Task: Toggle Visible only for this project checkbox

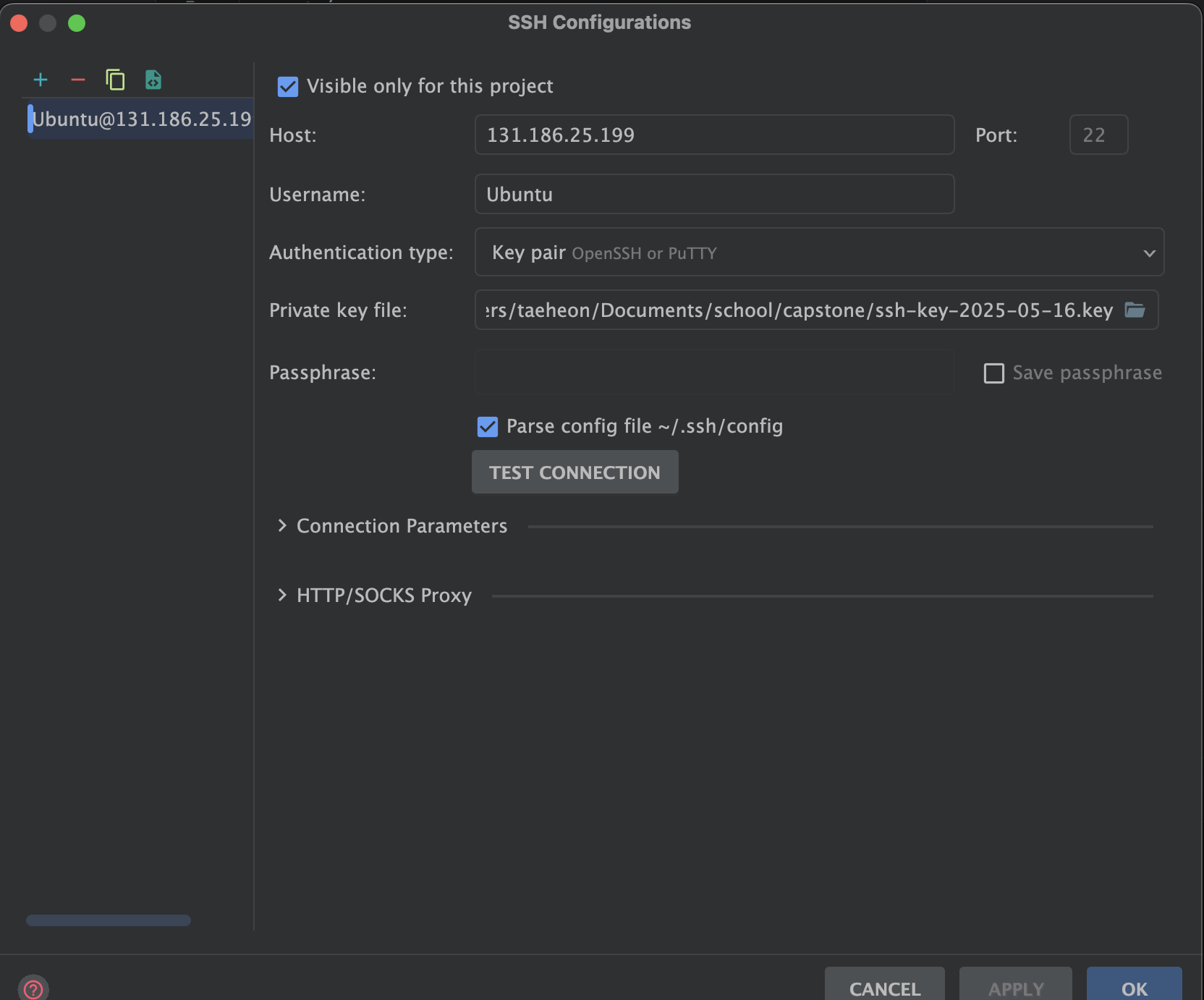Action: click(x=288, y=87)
